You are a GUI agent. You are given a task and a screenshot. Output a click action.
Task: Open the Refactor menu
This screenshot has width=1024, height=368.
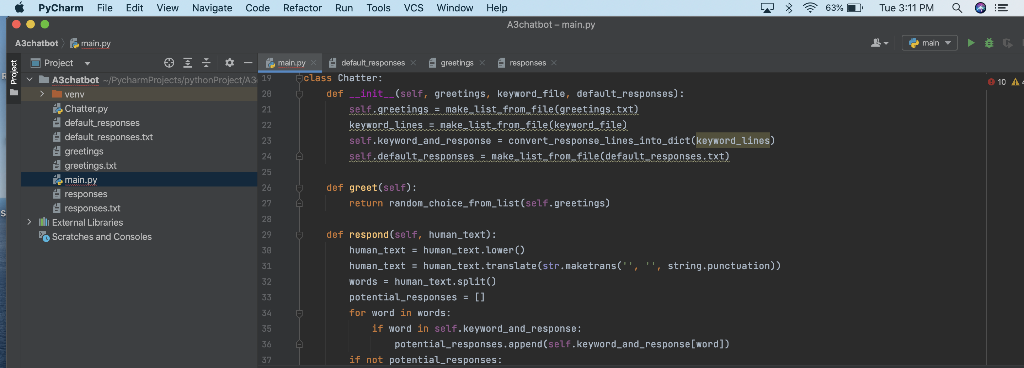click(302, 8)
